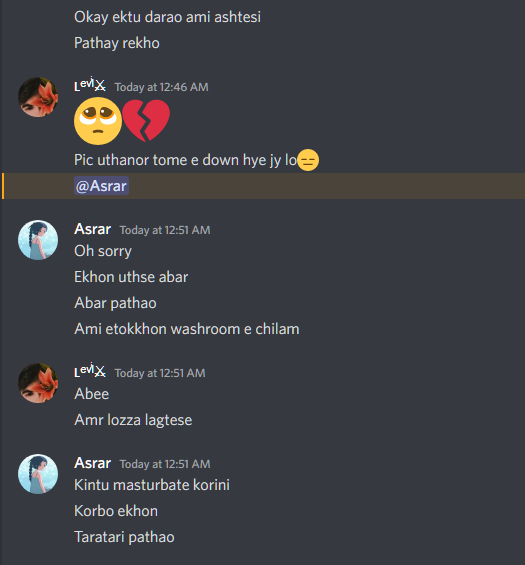525x565 pixels.
Task: Click LeviX's avatar next to the "Abee" message
Action: 38,383
